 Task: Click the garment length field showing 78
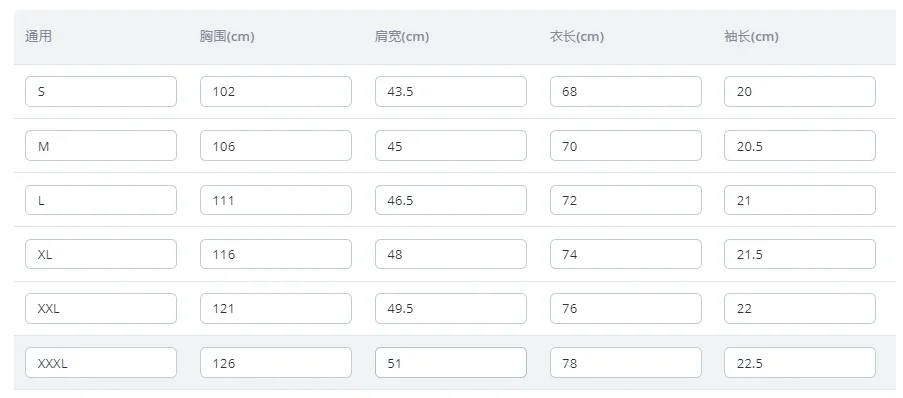tap(625, 362)
